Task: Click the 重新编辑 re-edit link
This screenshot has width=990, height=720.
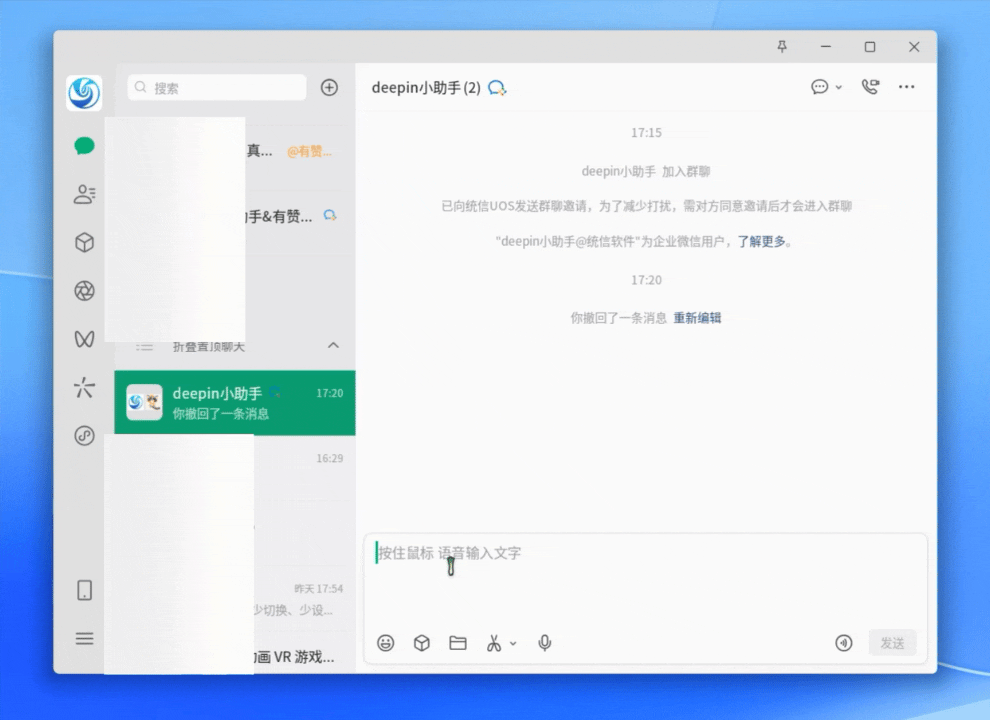Action: click(x=697, y=318)
